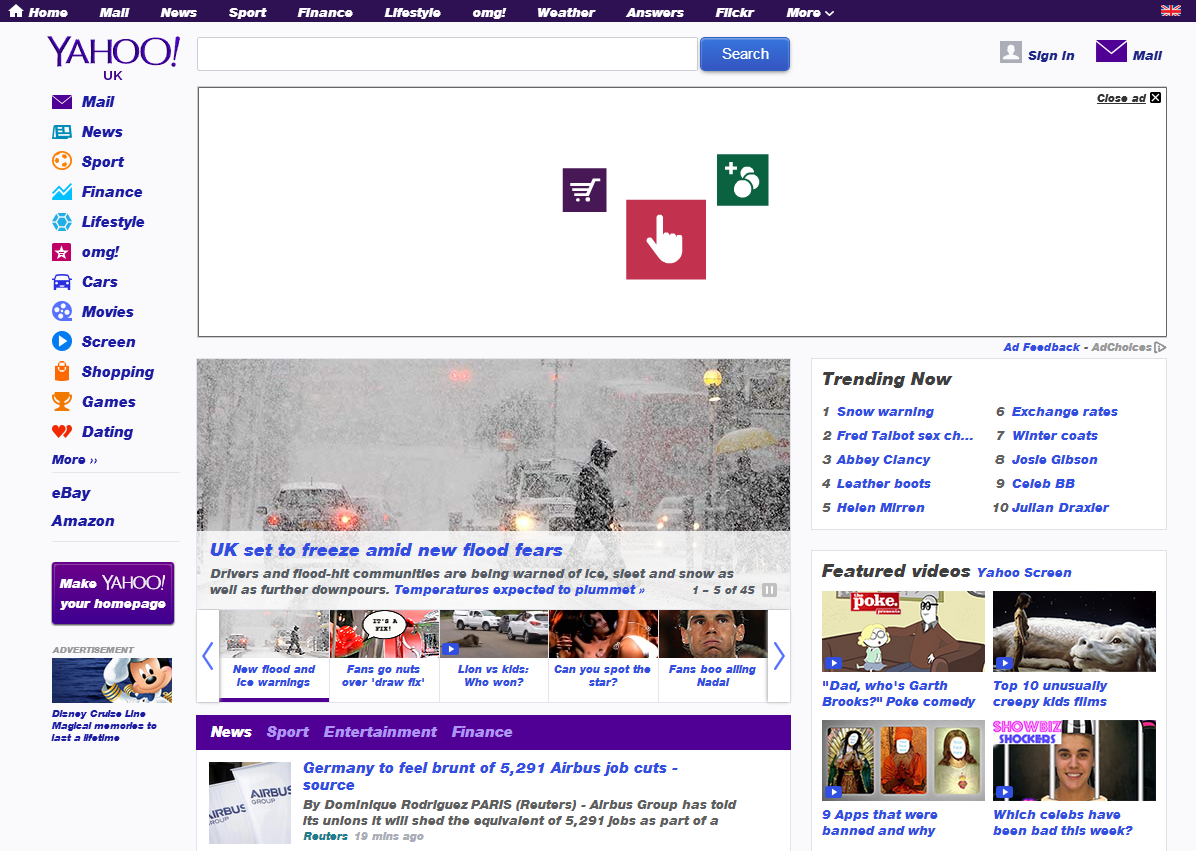Click the green plus circles icon in ad
Viewport: 1196px width, 851px height.
[x=742, y=180]
